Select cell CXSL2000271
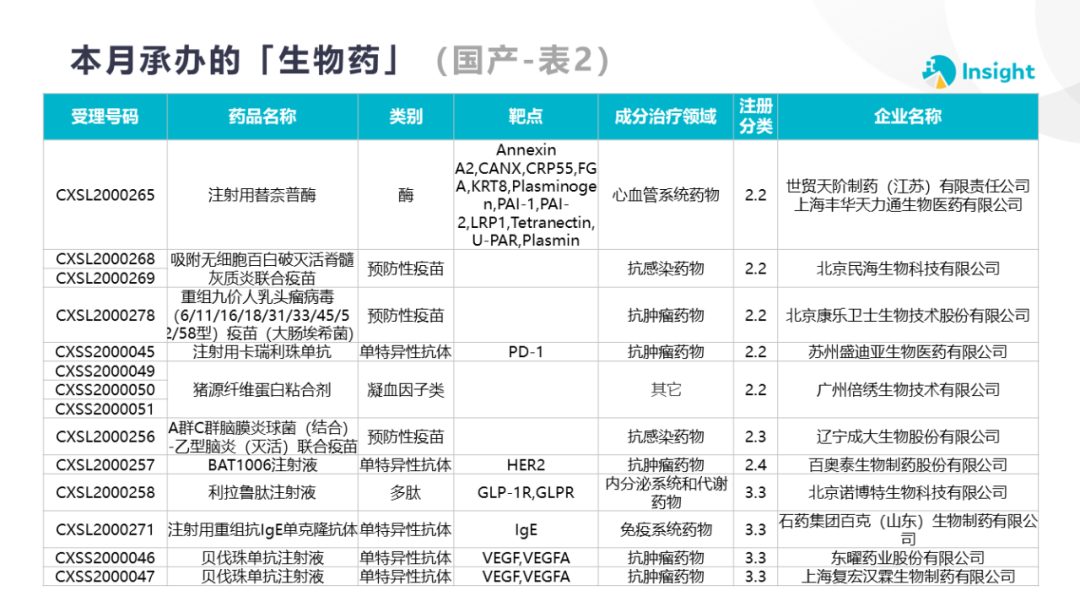 105,530
